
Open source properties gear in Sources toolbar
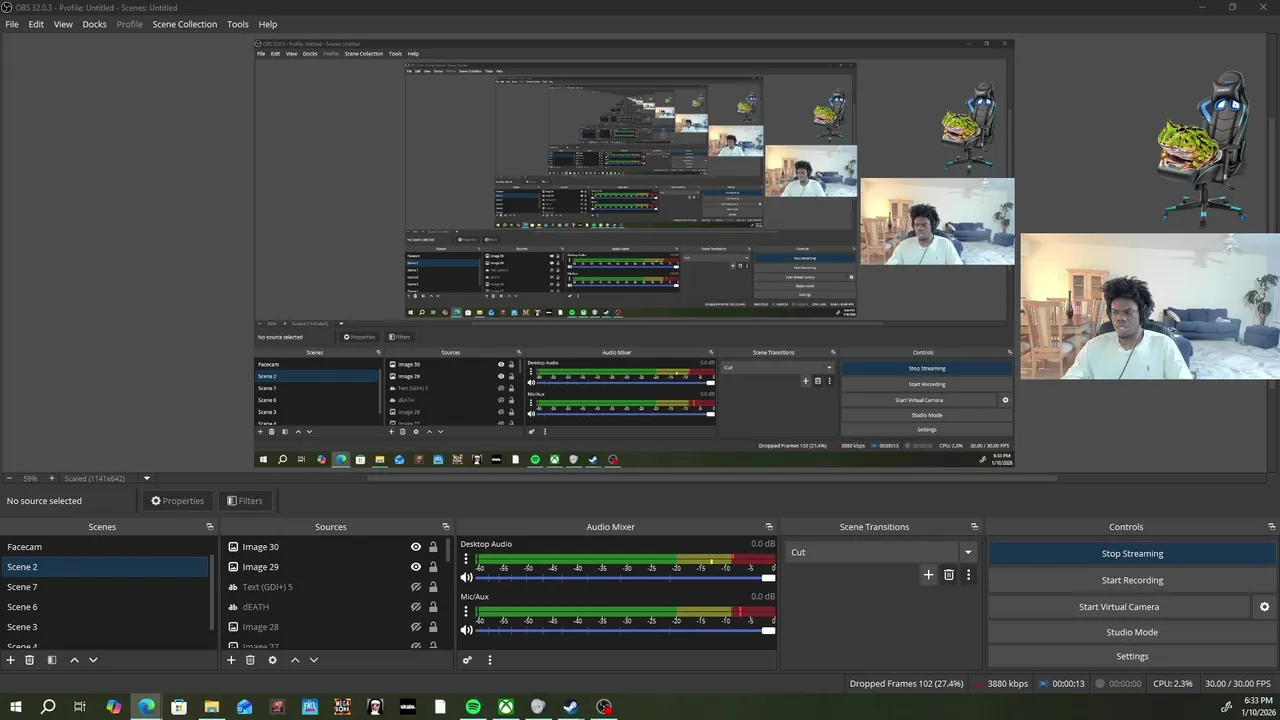(272, 660)
